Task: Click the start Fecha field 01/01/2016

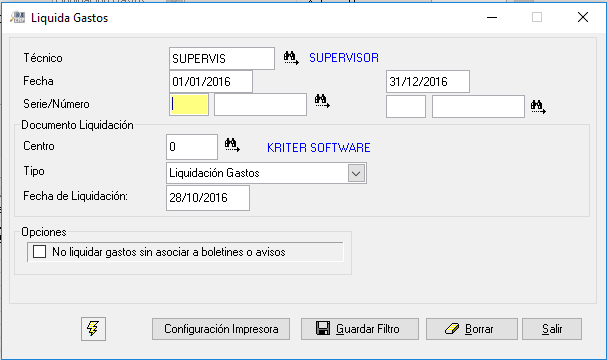Action: tap(211, 82)
